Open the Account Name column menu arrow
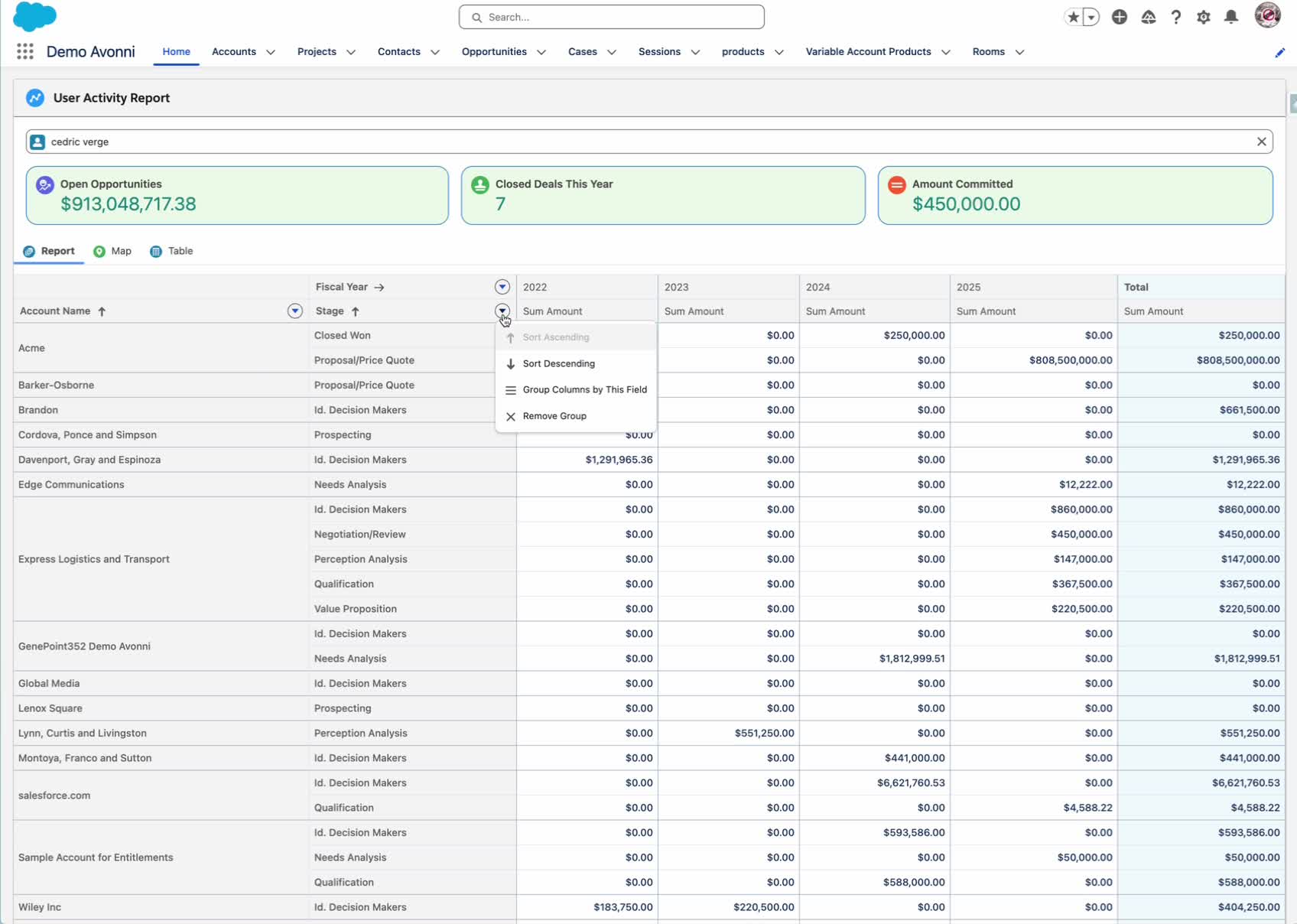The width and height of the screenshot is (1297, 924). (295, 311)
